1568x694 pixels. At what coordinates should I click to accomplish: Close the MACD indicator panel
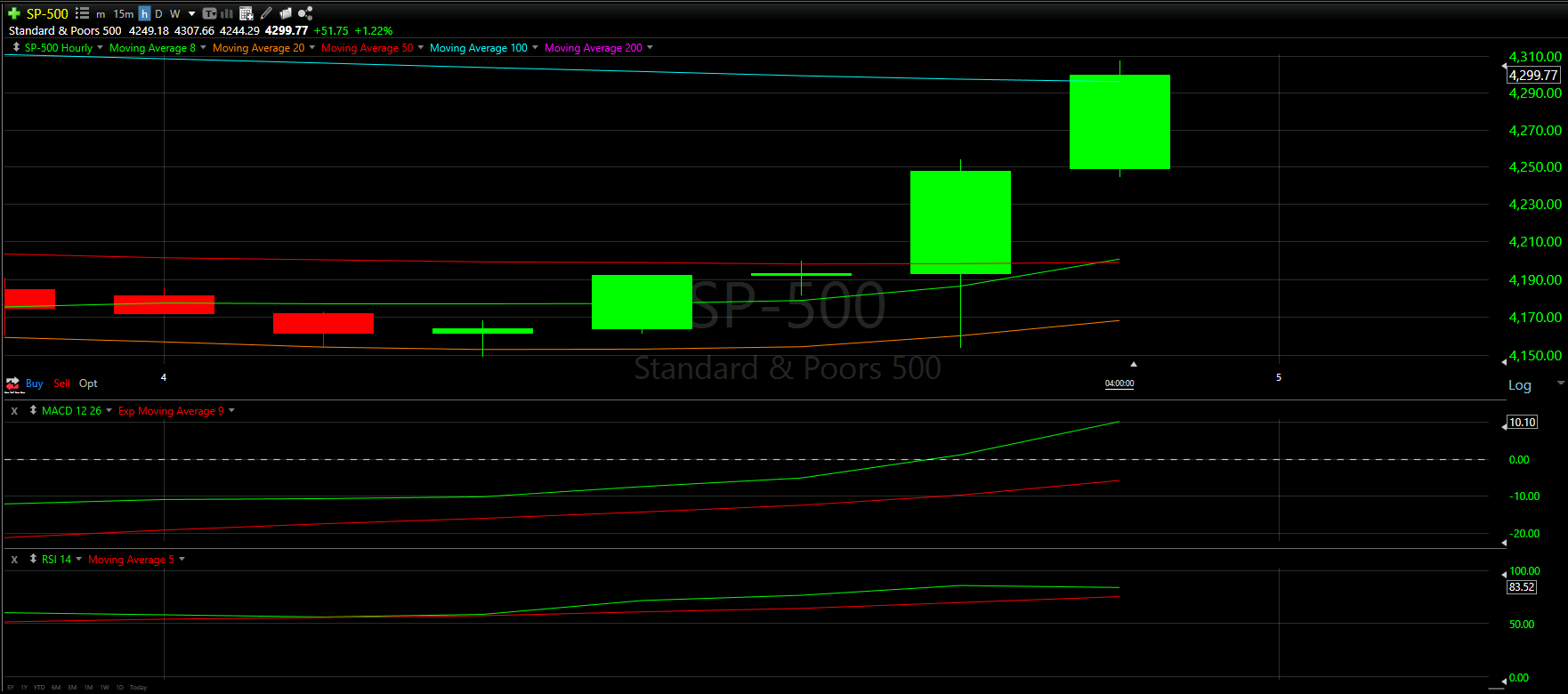14,411
